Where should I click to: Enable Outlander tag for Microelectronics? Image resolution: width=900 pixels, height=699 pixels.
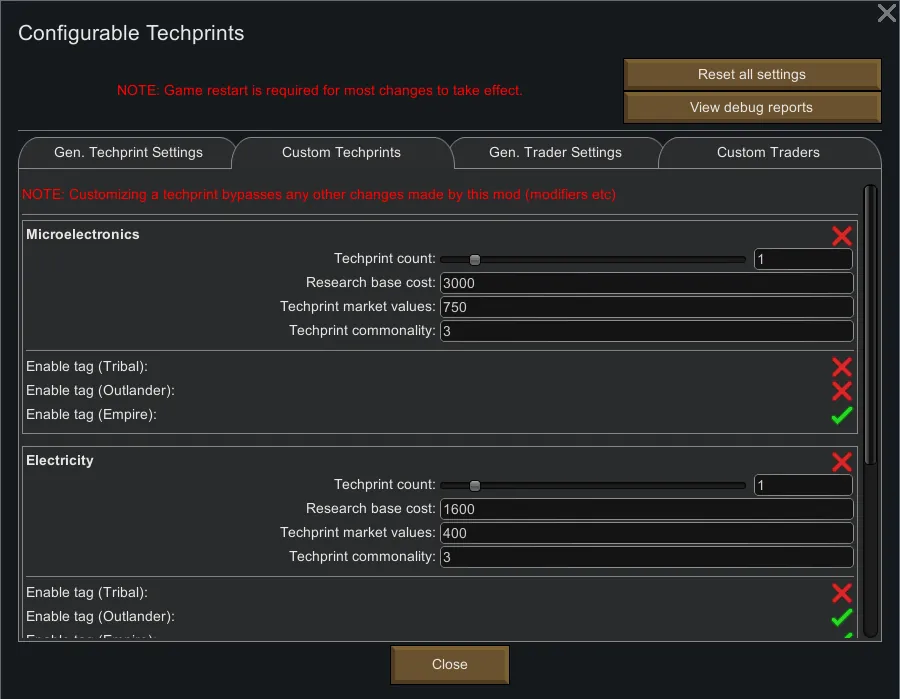[x=841, y=391]
